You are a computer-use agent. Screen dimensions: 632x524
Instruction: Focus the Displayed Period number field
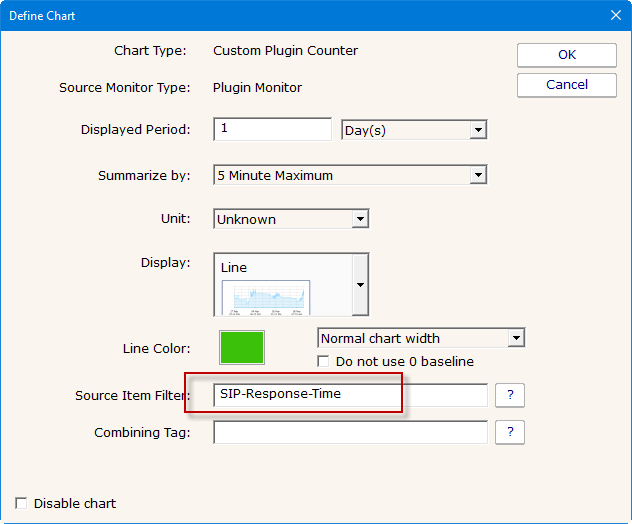coord(272,129)
